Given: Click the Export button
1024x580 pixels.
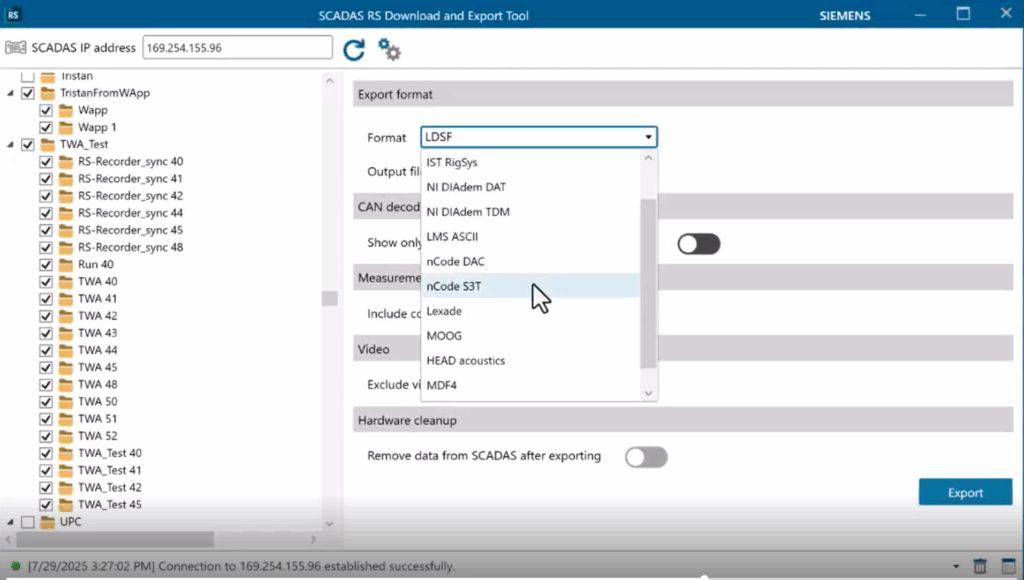Looking at the screenshot, I should pyautogui.click(x=964, y=491).
